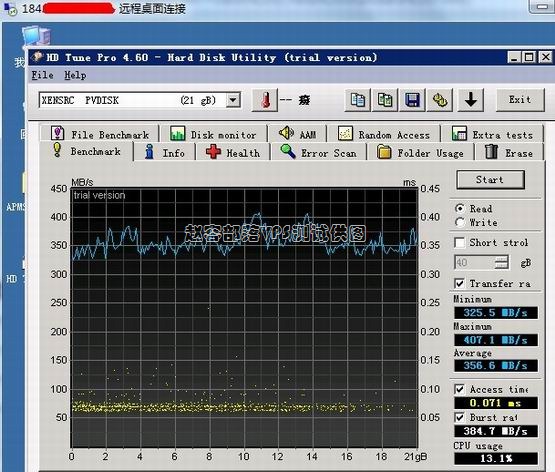
Task: Click the short stroke gB spinner arrows
Action: pyautogui.click(x=502, y=263)
